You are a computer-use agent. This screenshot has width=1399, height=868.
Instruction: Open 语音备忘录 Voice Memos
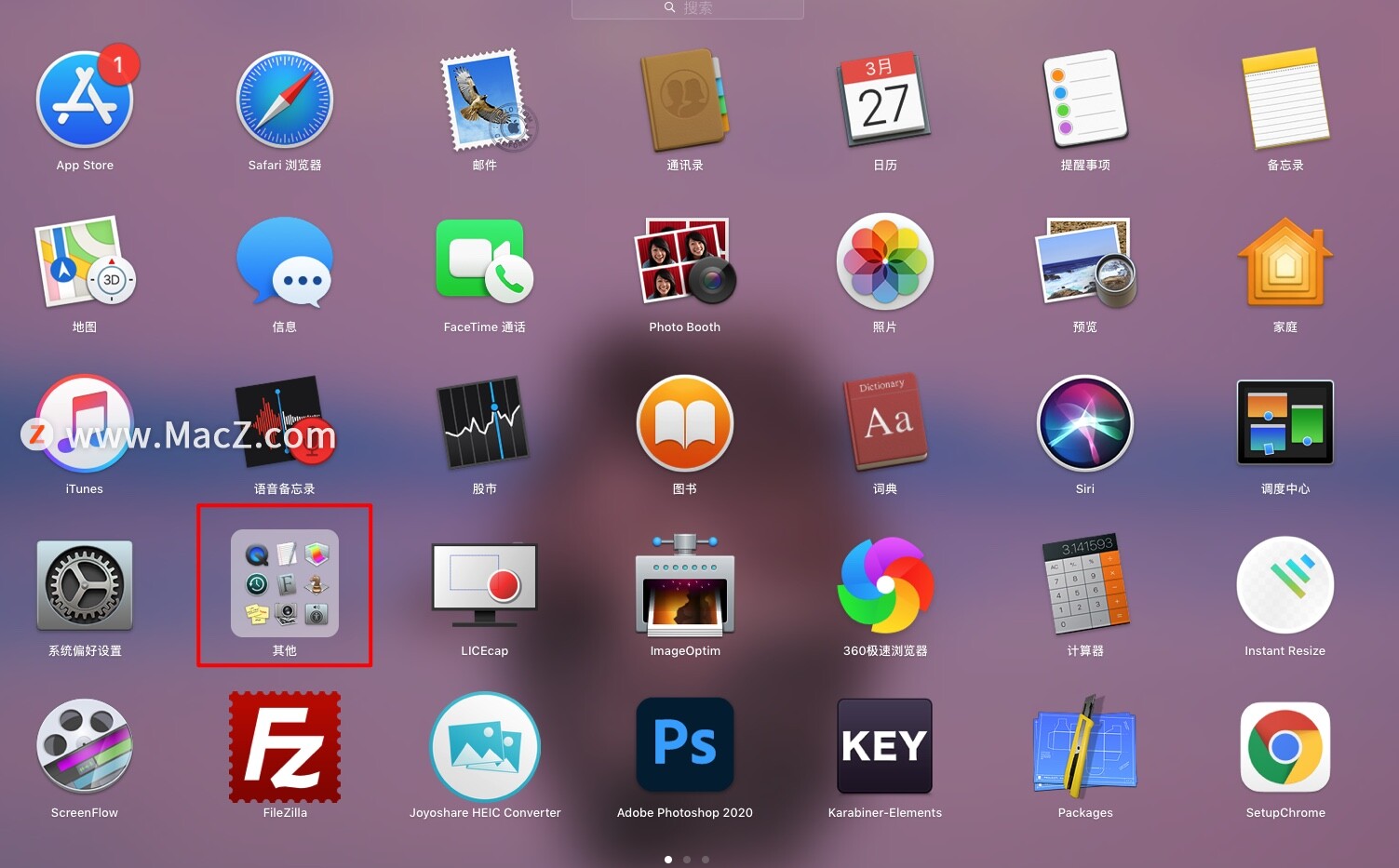(285, 423)
